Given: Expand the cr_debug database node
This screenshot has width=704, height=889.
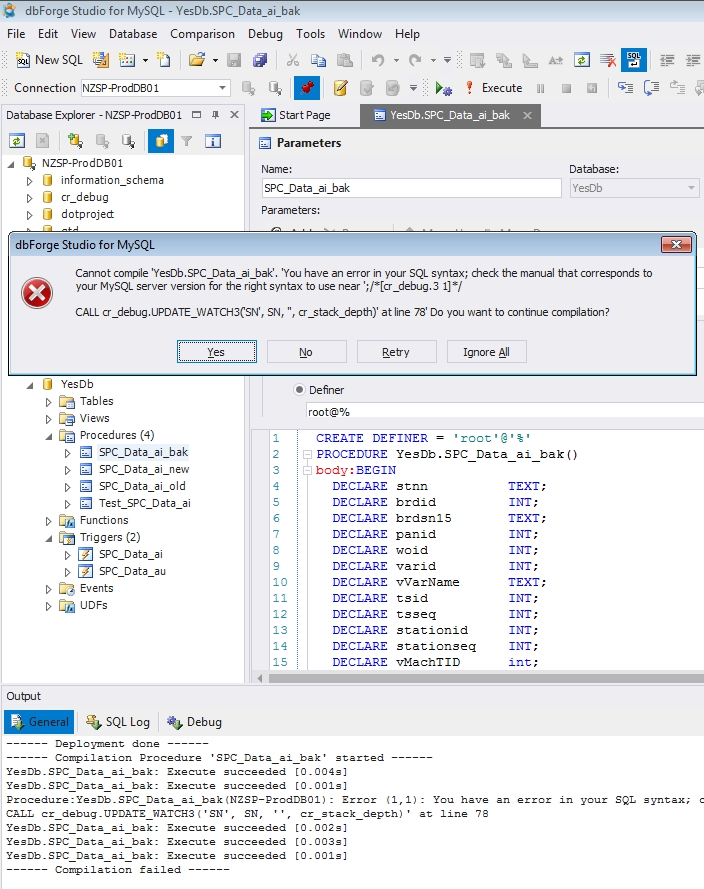Looking at the screenshot, I should (x=29, y=198).
